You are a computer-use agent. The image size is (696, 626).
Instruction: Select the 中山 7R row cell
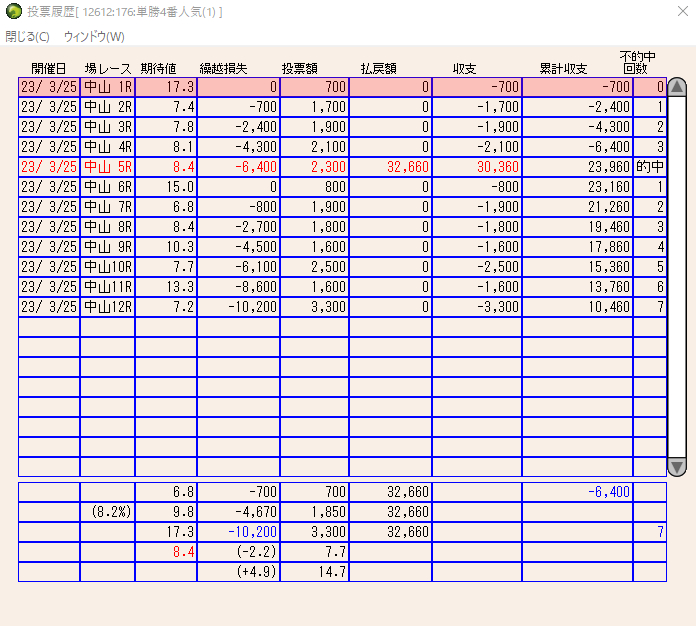tap(107, 207)
